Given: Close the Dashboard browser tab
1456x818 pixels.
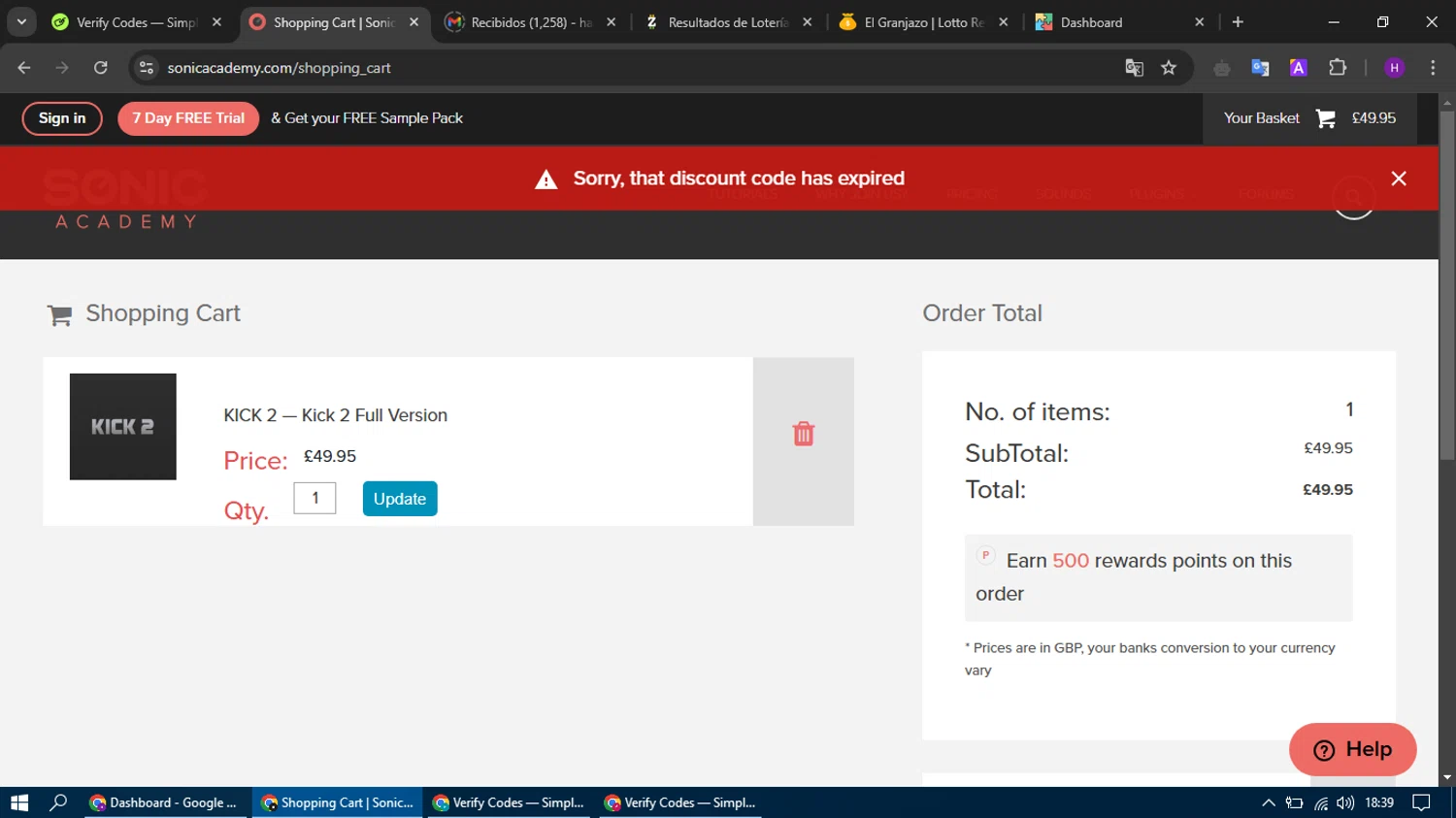Looking at the screenshot, I should tap(1199, 22).
